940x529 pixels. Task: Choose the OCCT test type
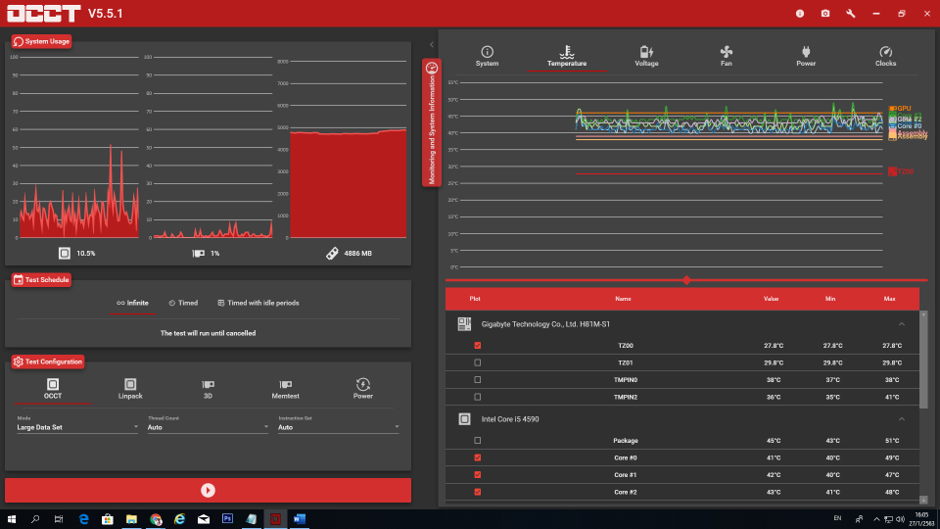(x=53, y=389)
